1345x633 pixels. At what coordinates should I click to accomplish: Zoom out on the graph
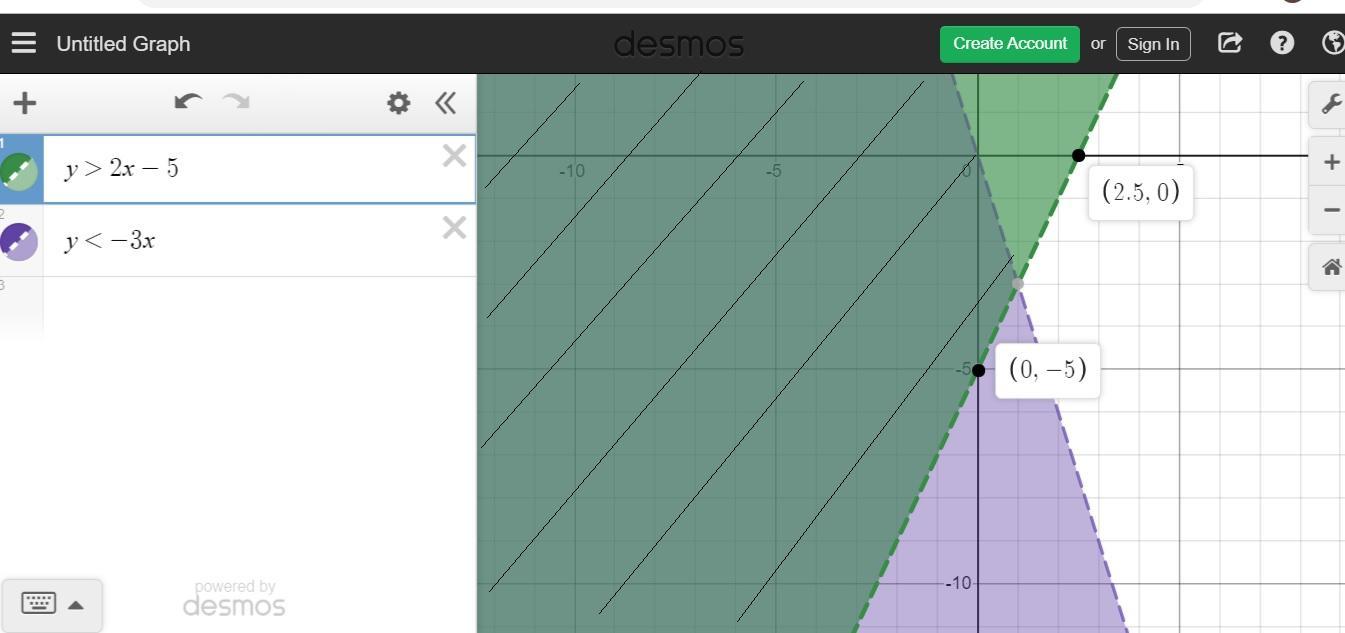coord(1330,210)
